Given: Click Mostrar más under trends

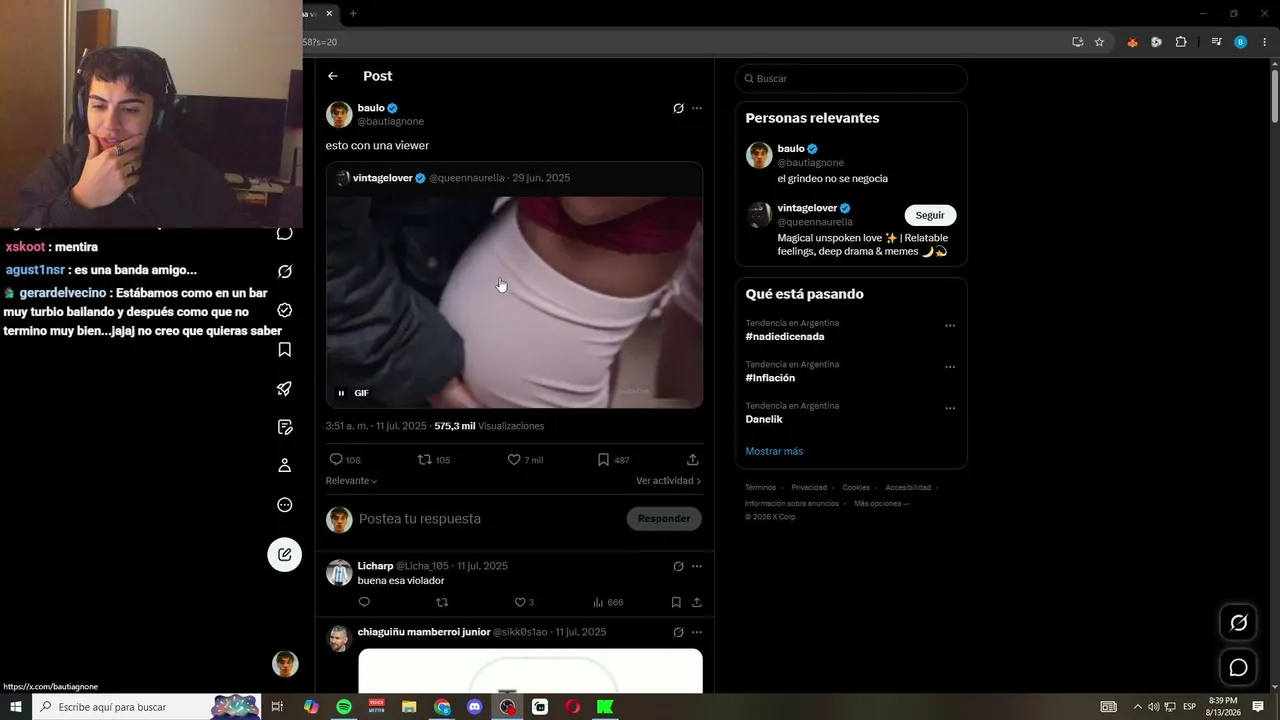Looking at the screenshot, I should coord(774,451).
